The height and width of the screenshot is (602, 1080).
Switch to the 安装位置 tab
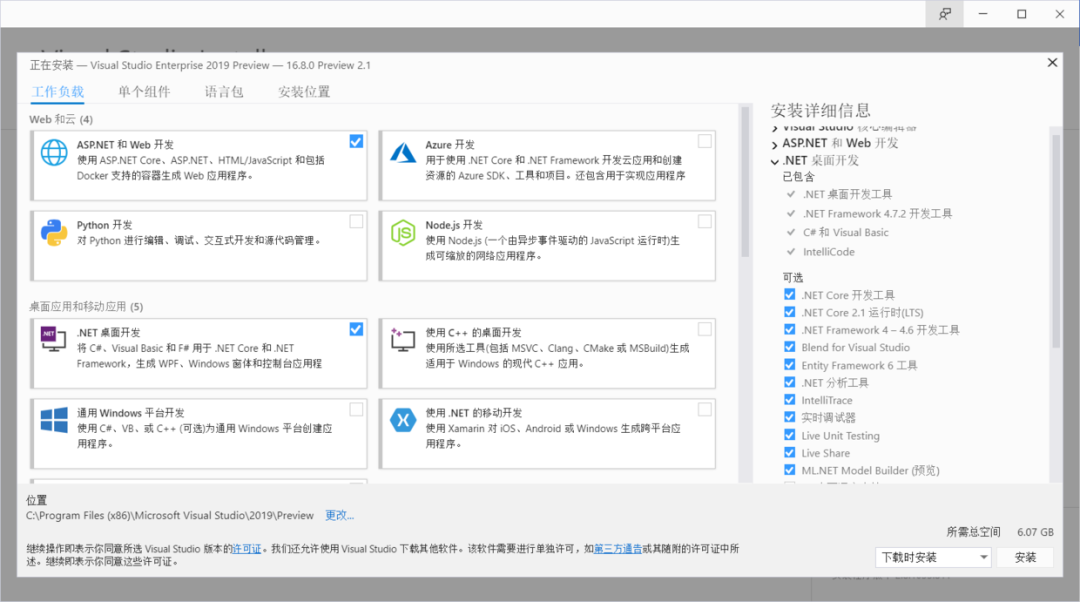coord(304,92)
